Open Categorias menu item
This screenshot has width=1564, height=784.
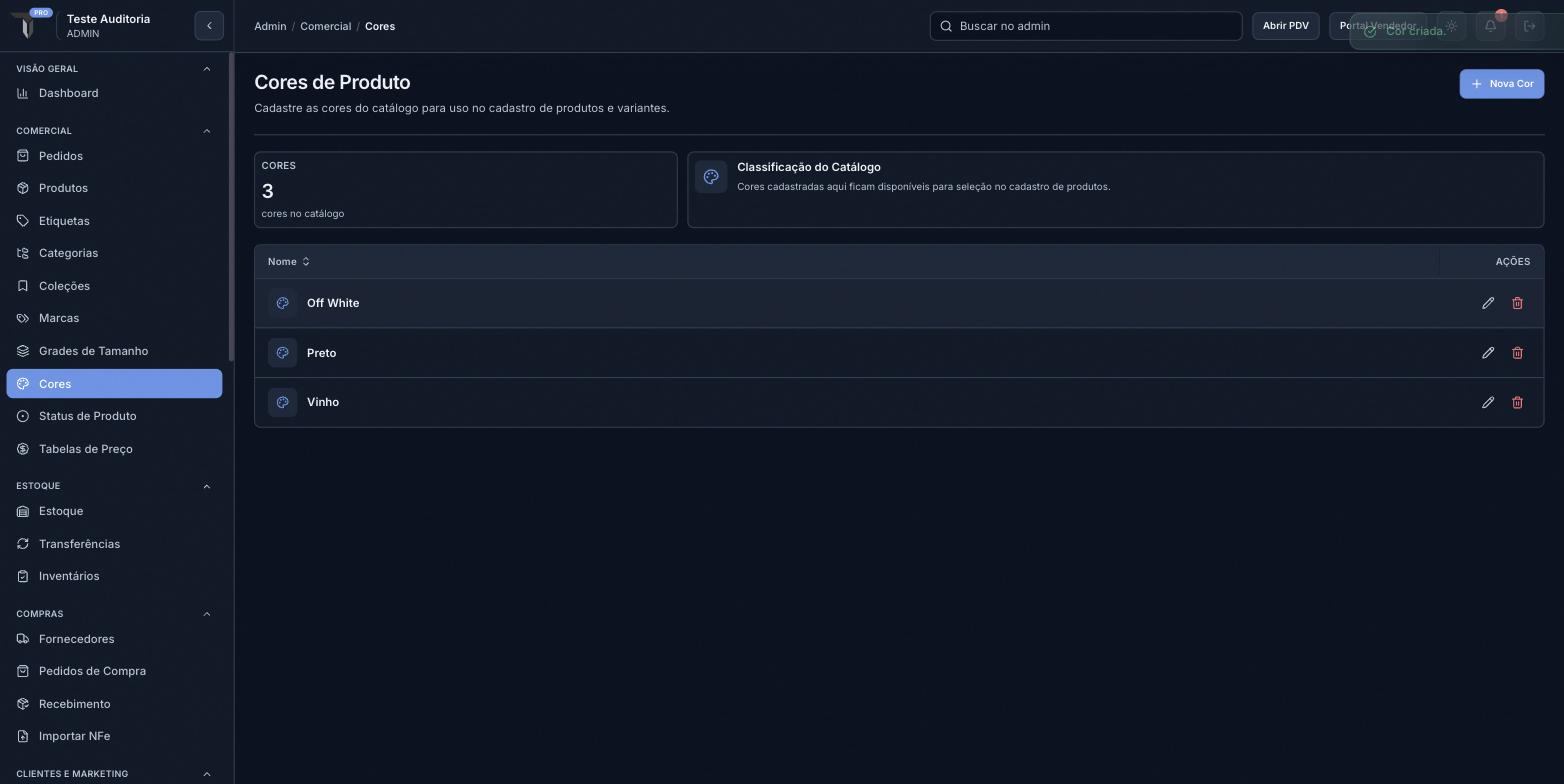tap(114, 253)
